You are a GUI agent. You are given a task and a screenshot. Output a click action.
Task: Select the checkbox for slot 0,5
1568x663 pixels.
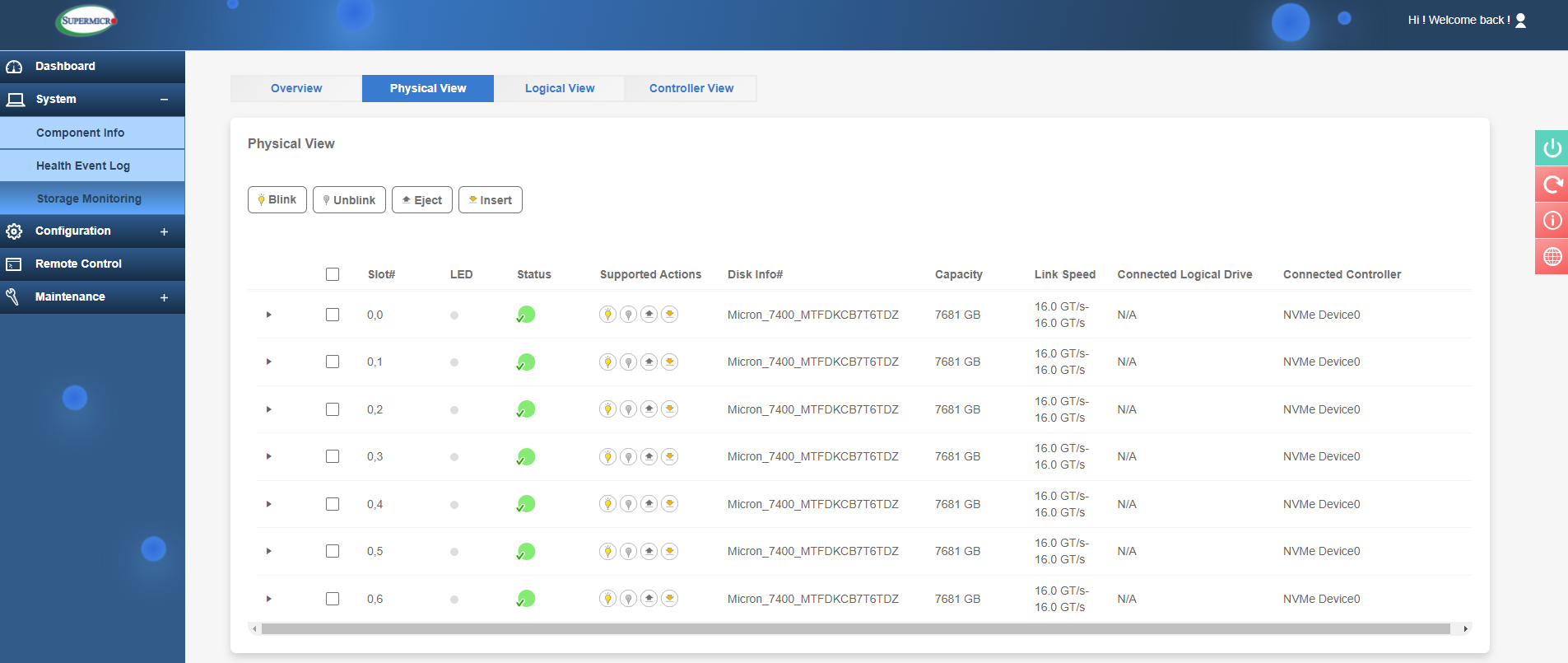pyautogui.click(x=333, y=551)
